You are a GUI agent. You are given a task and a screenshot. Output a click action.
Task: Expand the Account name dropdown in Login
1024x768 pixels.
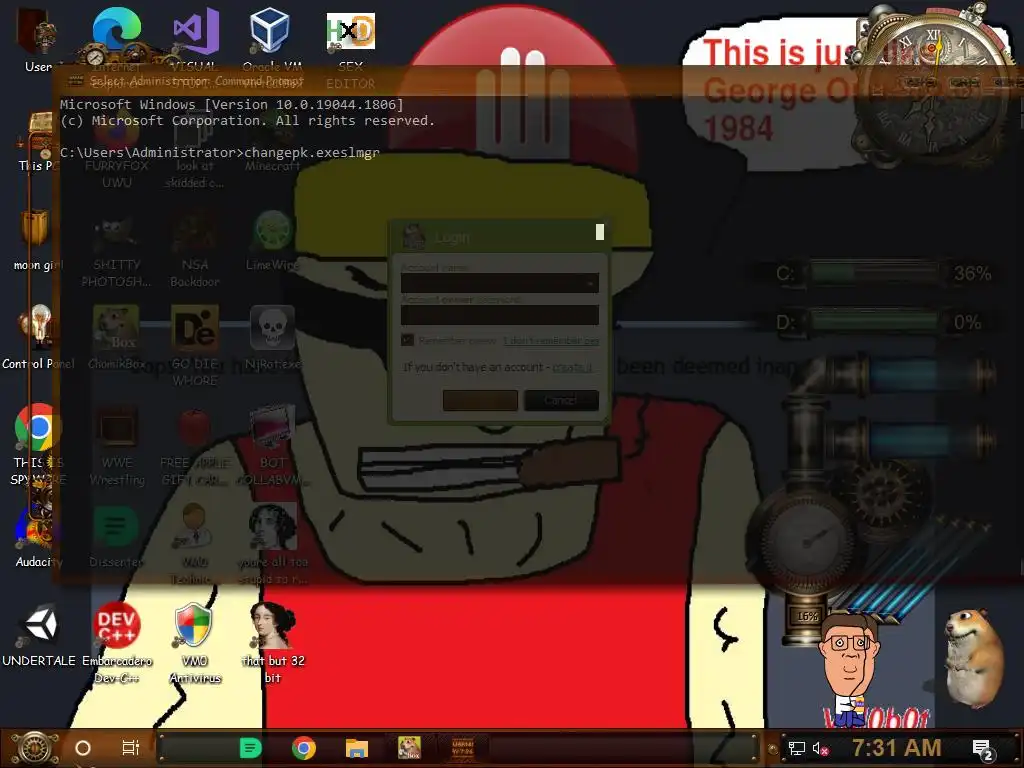pos(590,283)
